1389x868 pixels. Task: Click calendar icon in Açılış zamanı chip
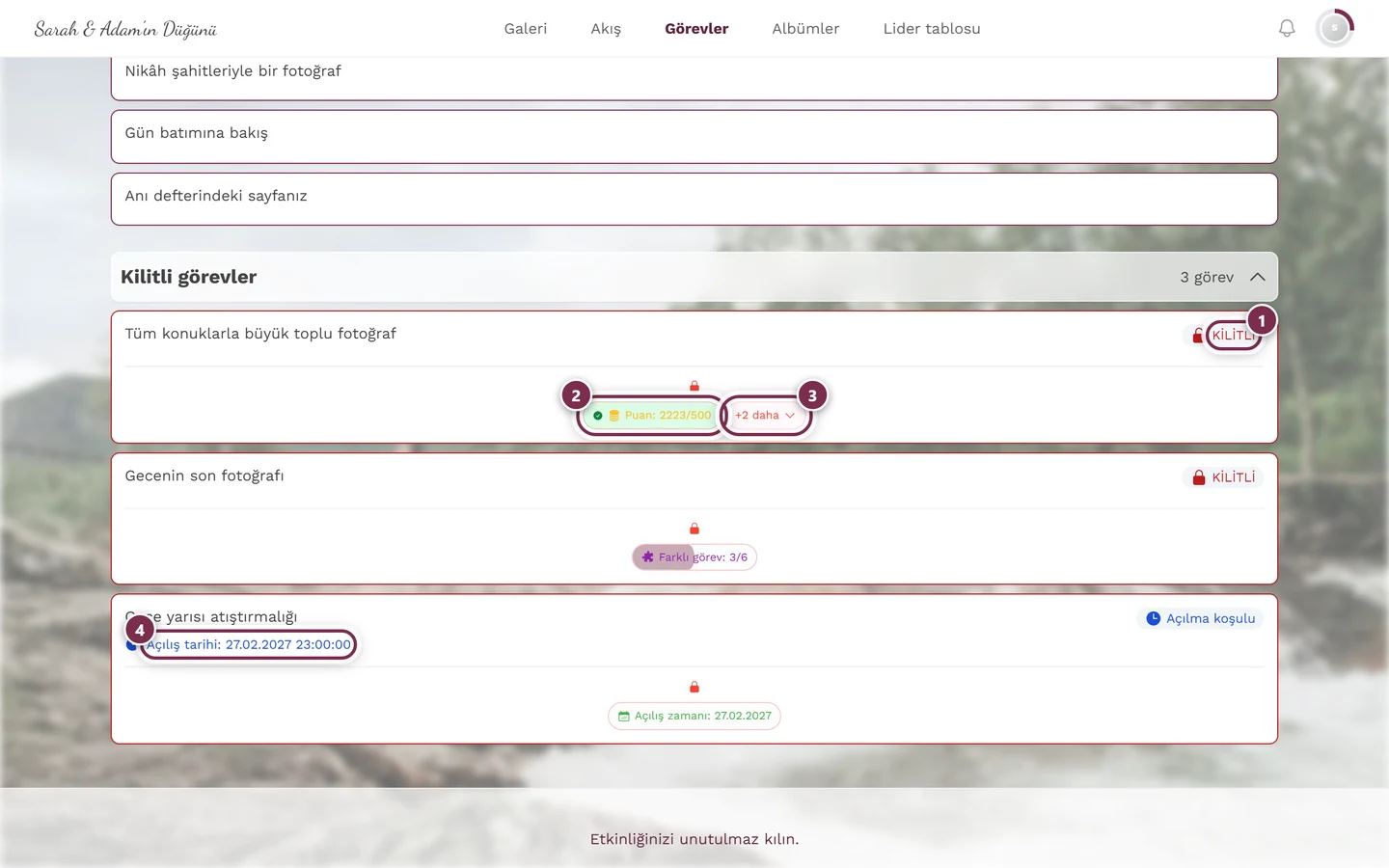point(624,717)
